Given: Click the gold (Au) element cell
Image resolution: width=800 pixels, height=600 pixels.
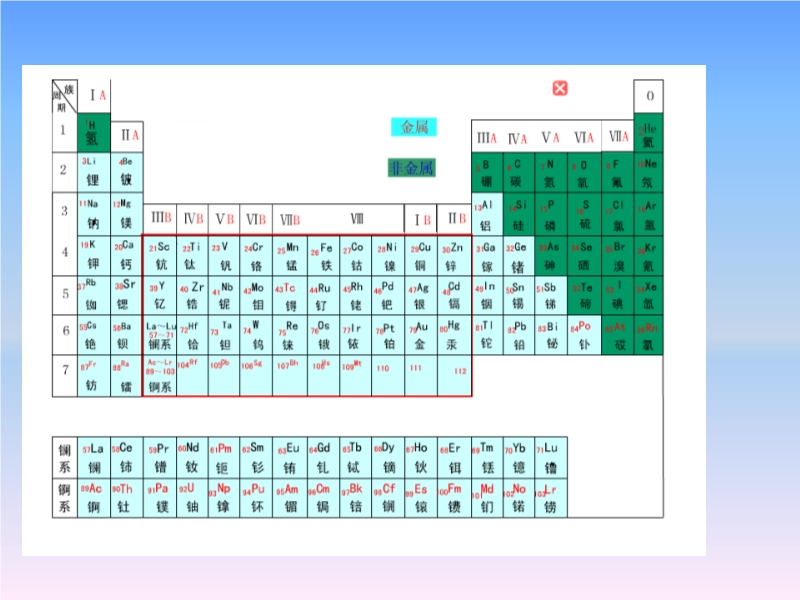Looking at the screenshot, I should [x=420, y=335].
